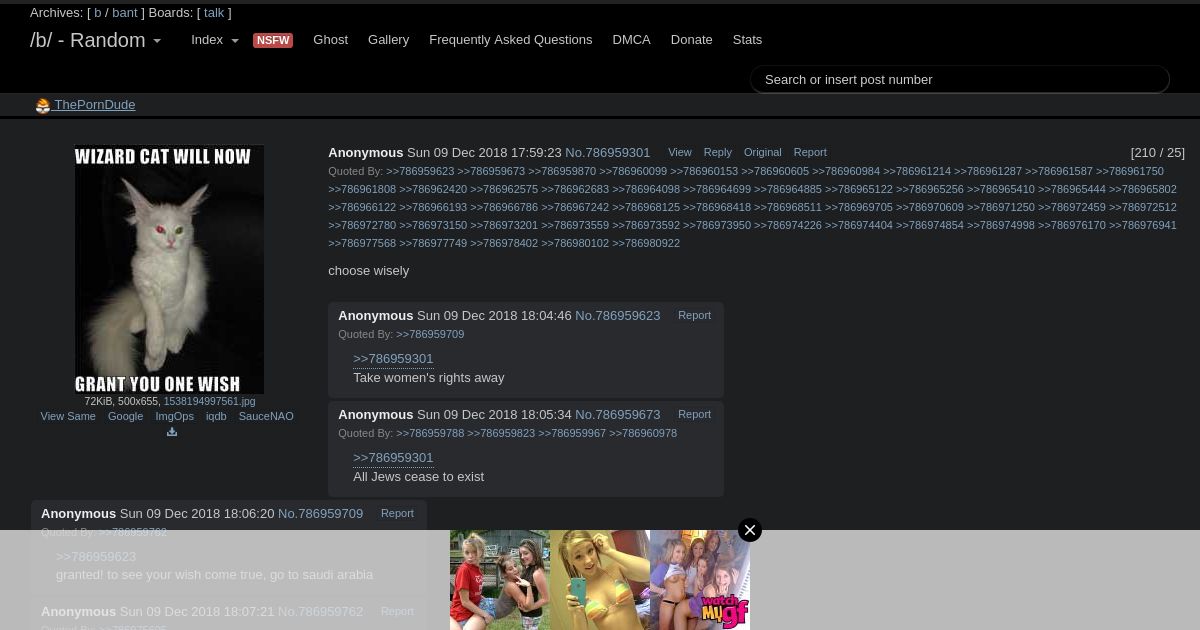Click the watchmygf ad image
The width and height of the screenshot is (1200, 630).
coord(700,580)
